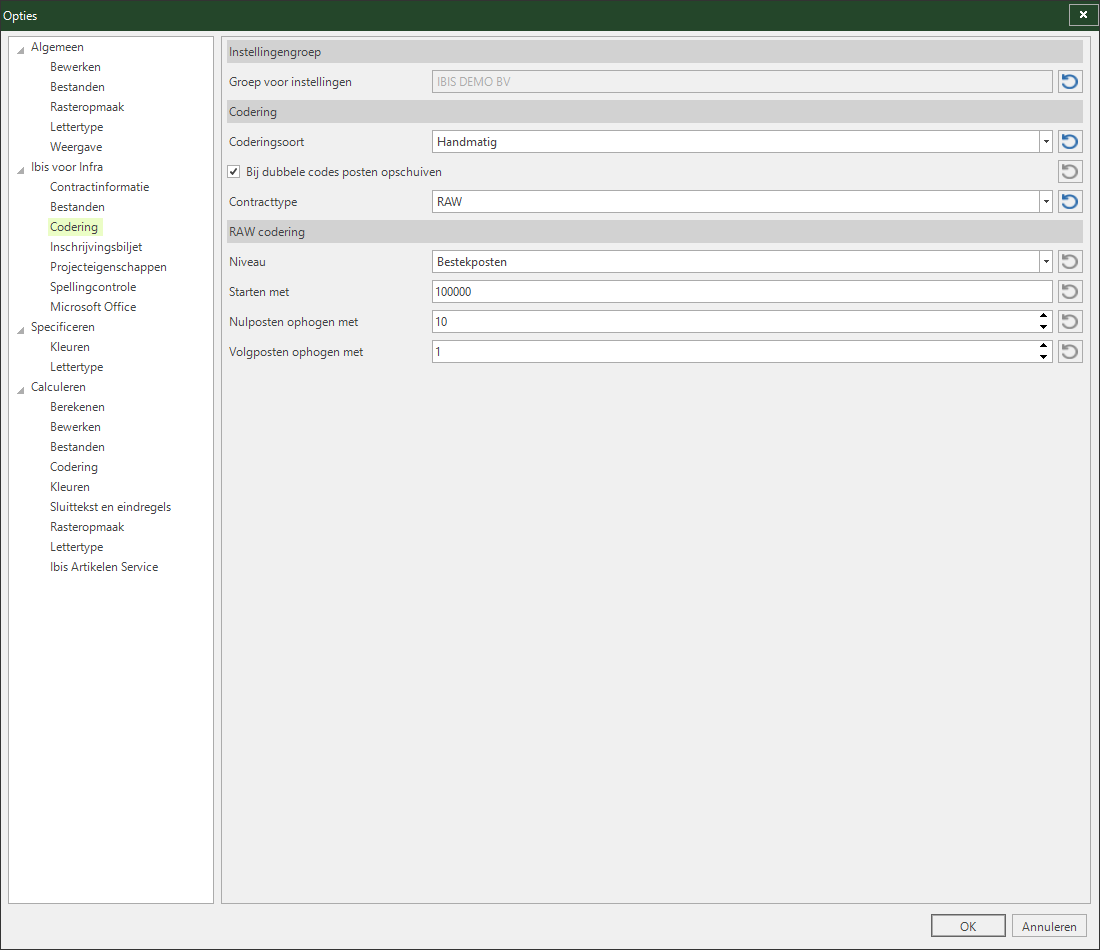Click the Starten met input field

pyautogui.click(x=742, y=292)
